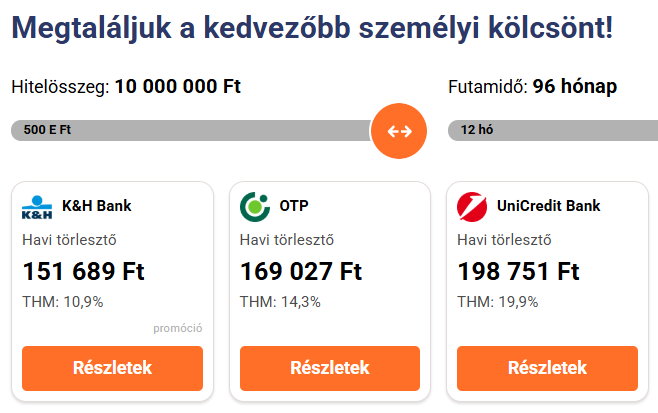The height and width of the screenshot is (413, 658).
Task: Click the promóció label on K&H card
Action: click(x=178, y=328)
